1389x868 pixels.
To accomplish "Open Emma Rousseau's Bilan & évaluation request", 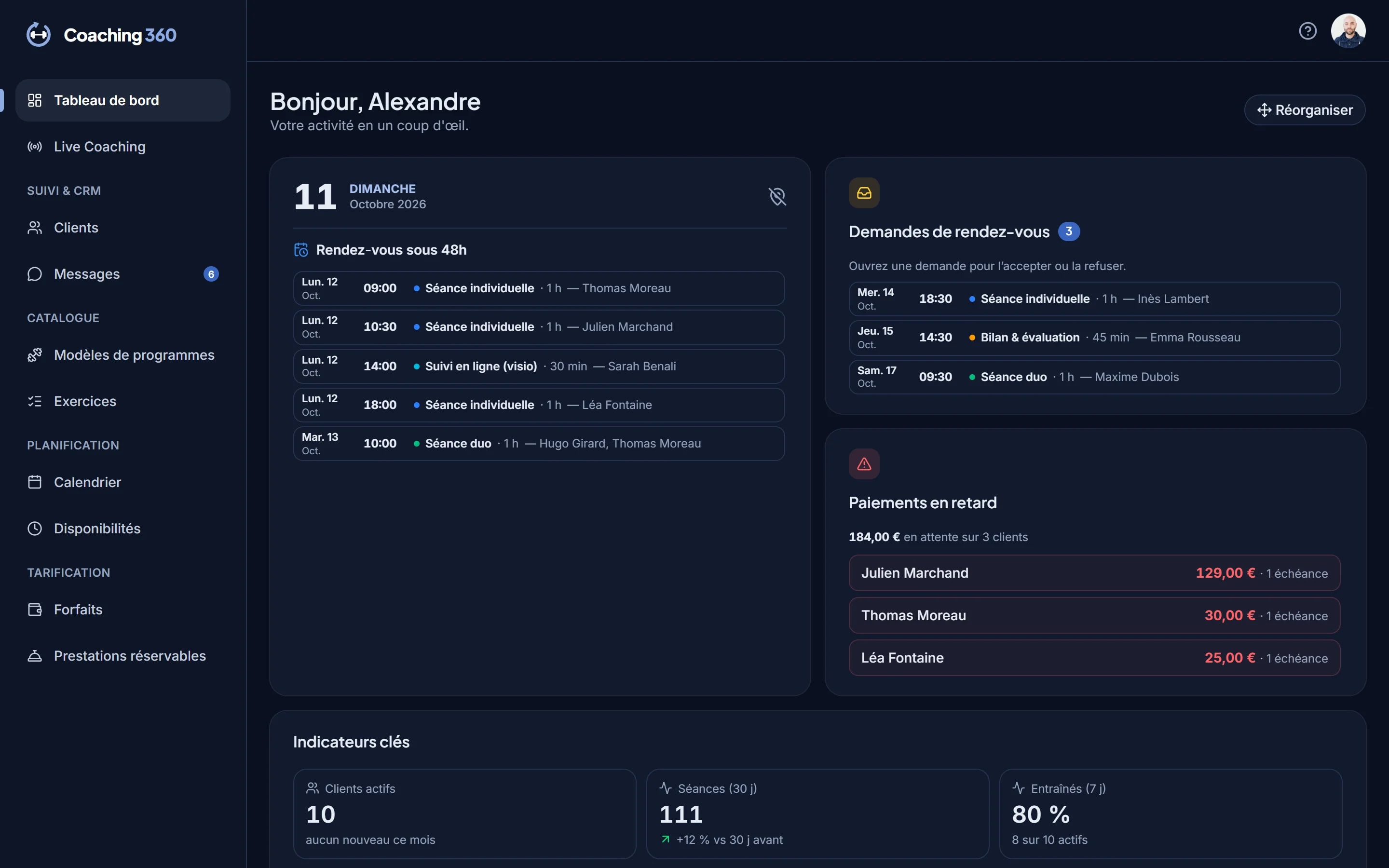I will pyautogui.click(x=1094, y=338).
